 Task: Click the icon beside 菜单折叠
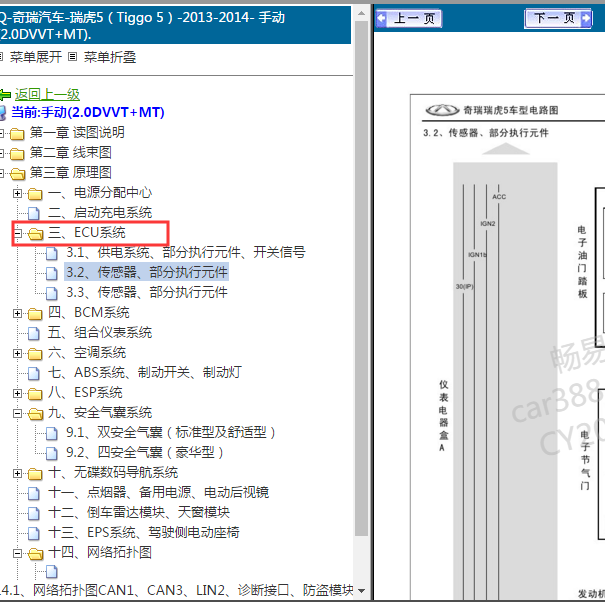click(x=73, y=57)
